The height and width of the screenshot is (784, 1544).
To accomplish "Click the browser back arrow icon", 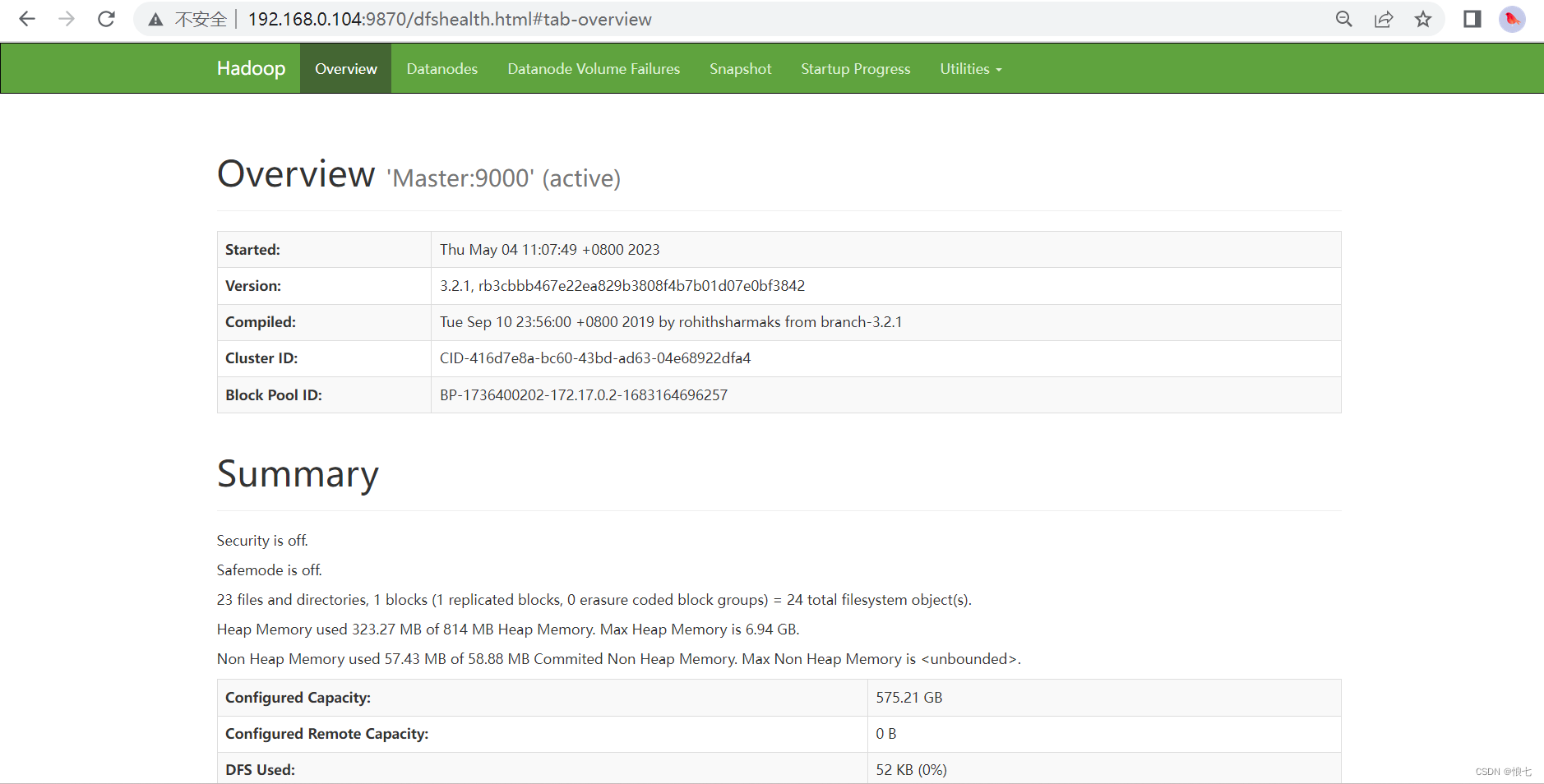I will click(27, 18).
